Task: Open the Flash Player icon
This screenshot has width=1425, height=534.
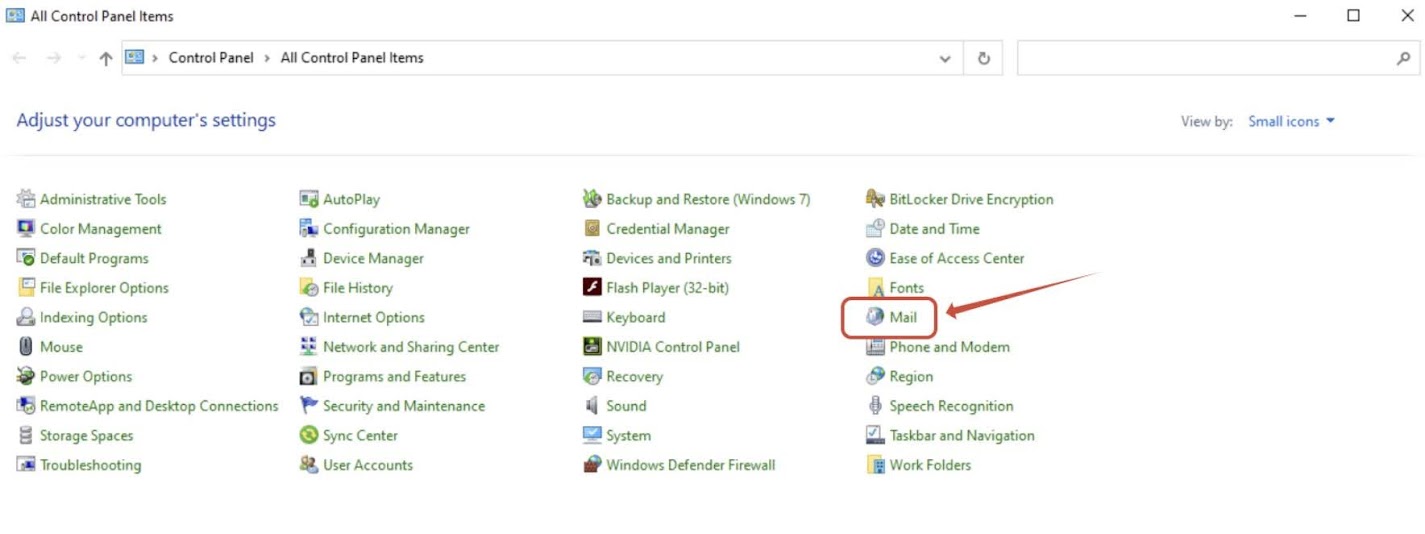Action: [592, 287]
